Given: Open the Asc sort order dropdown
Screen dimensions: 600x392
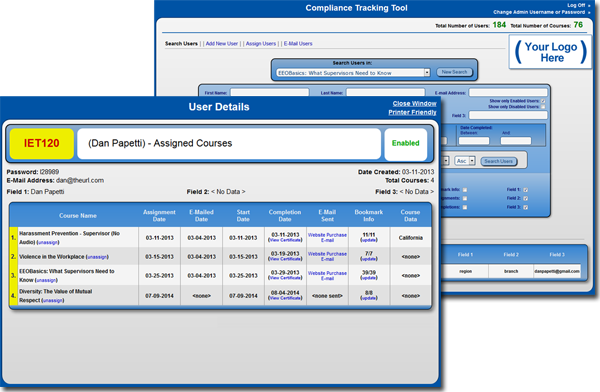Looking at the screenshot, I should click(465, 161).
